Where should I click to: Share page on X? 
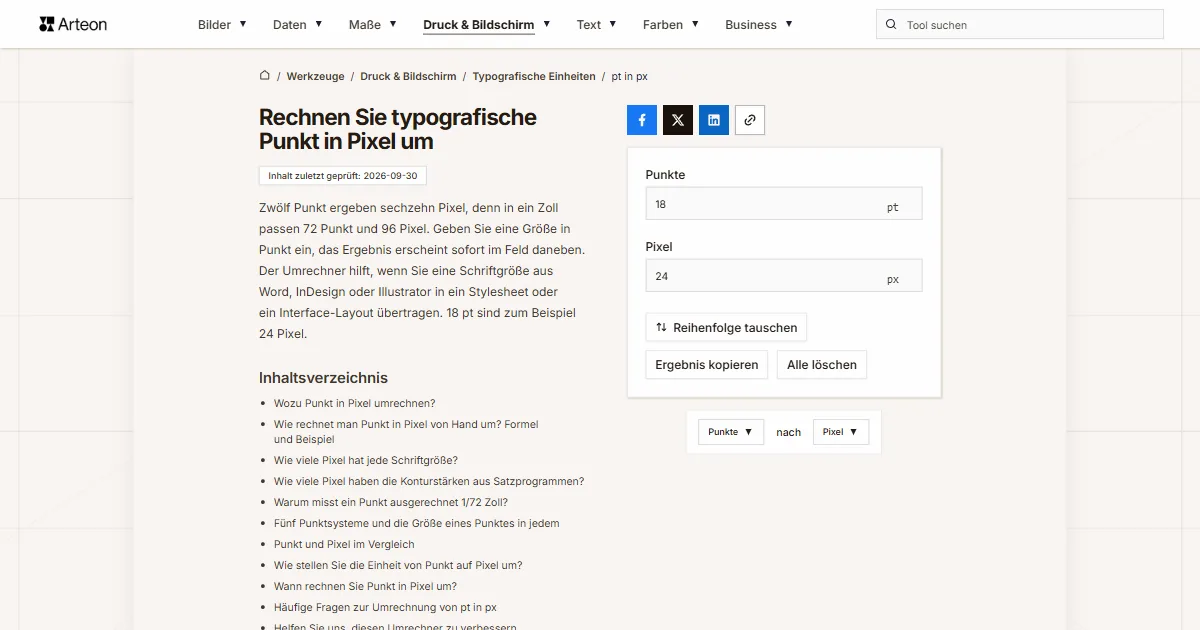coord(678,120)
